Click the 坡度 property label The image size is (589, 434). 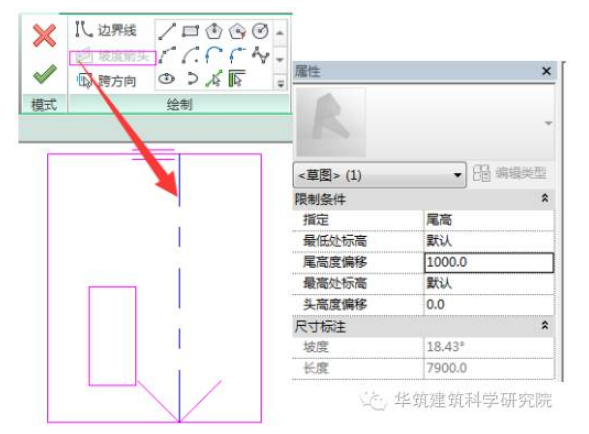pos(316,347)
